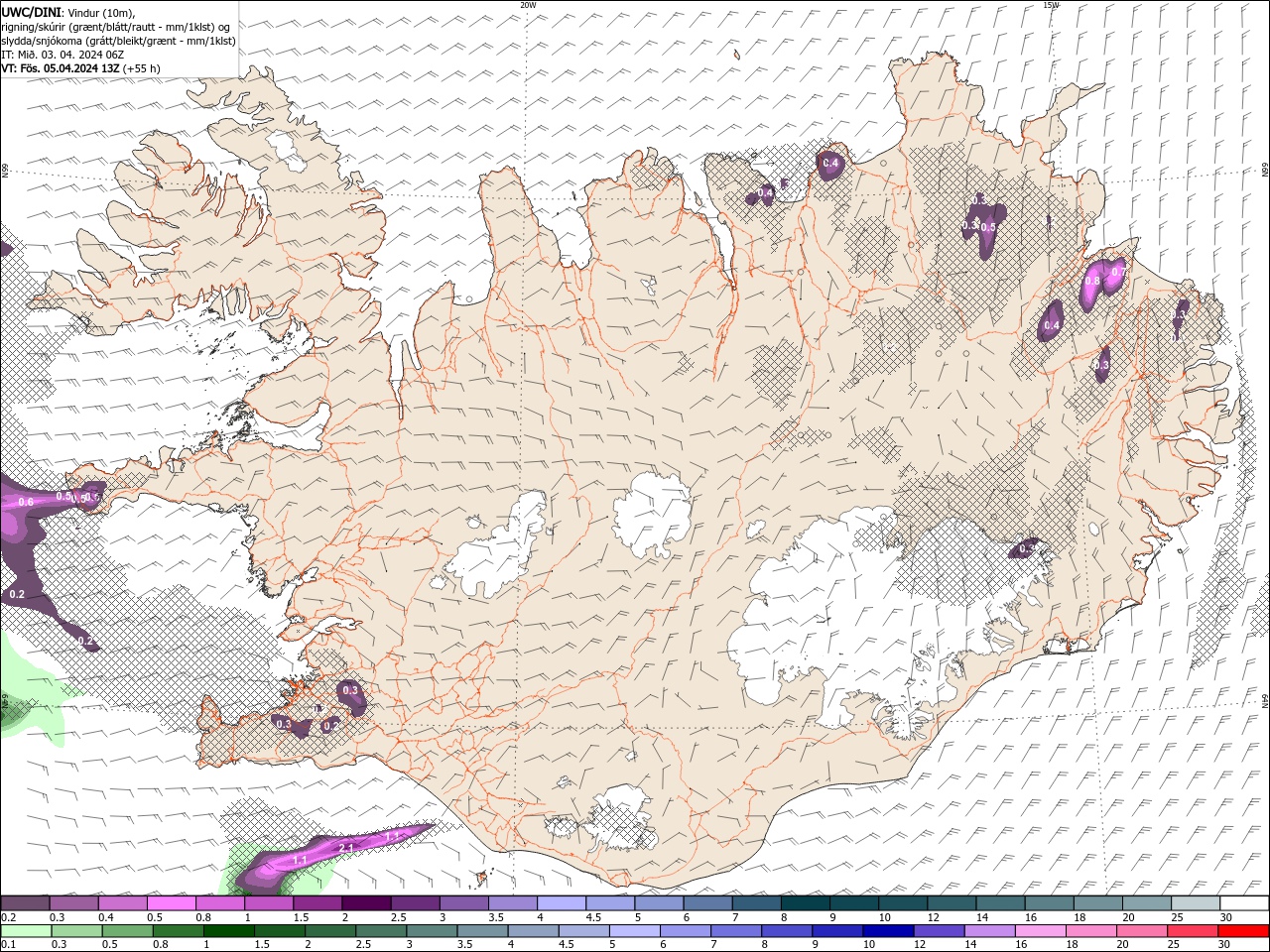Viewport: 1270px width, 952px height.
Task: Click the '0.6' value on the west edge
Action: click(x=26, y=503)
